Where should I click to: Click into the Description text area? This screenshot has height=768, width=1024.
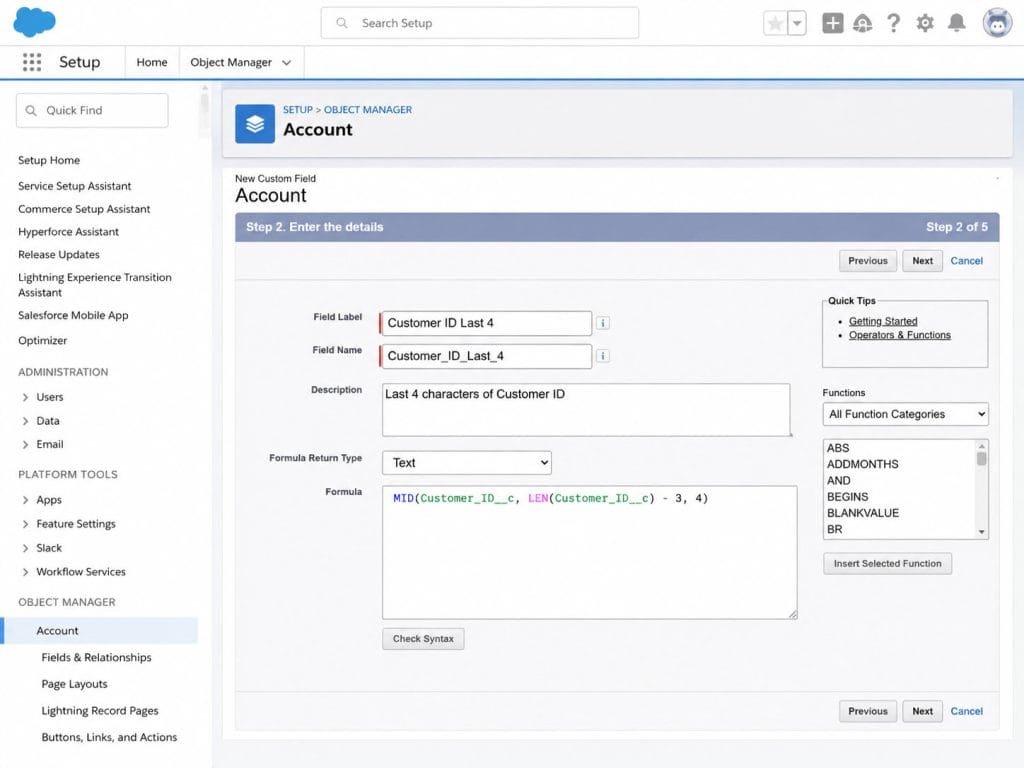586,409
